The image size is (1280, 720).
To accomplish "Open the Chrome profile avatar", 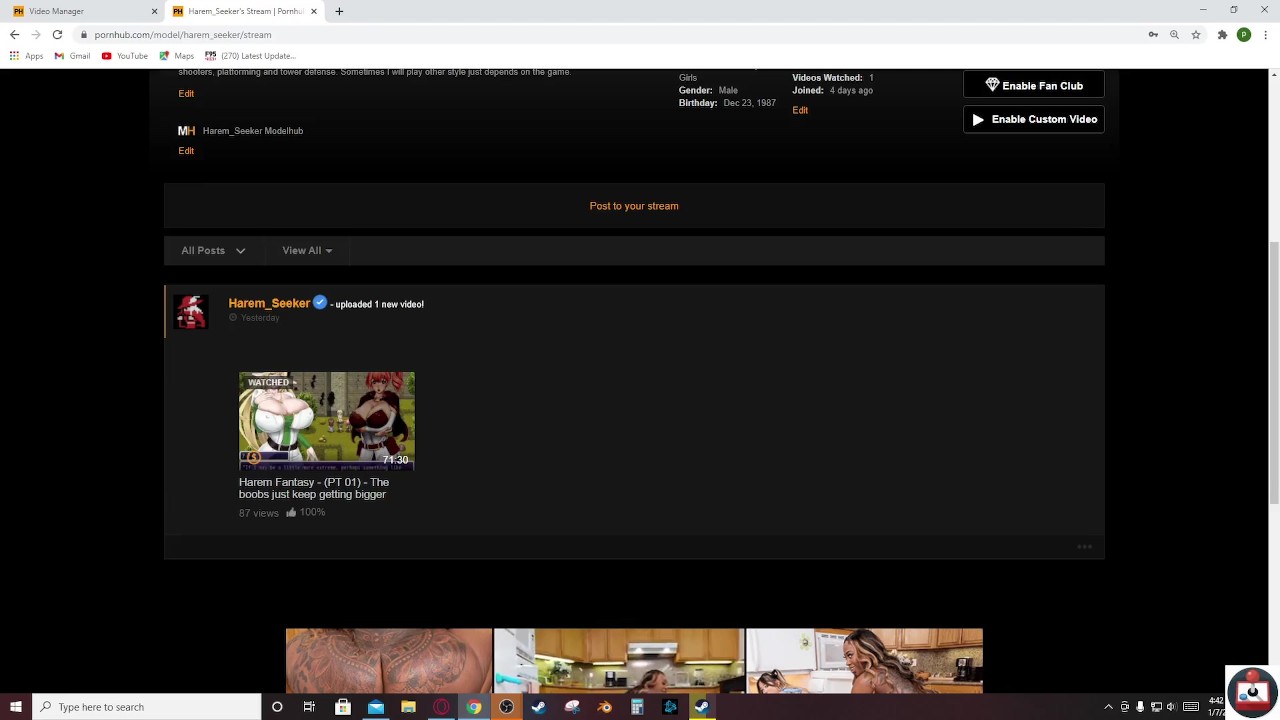I will pyautogui.click(x=1244, y=35).
